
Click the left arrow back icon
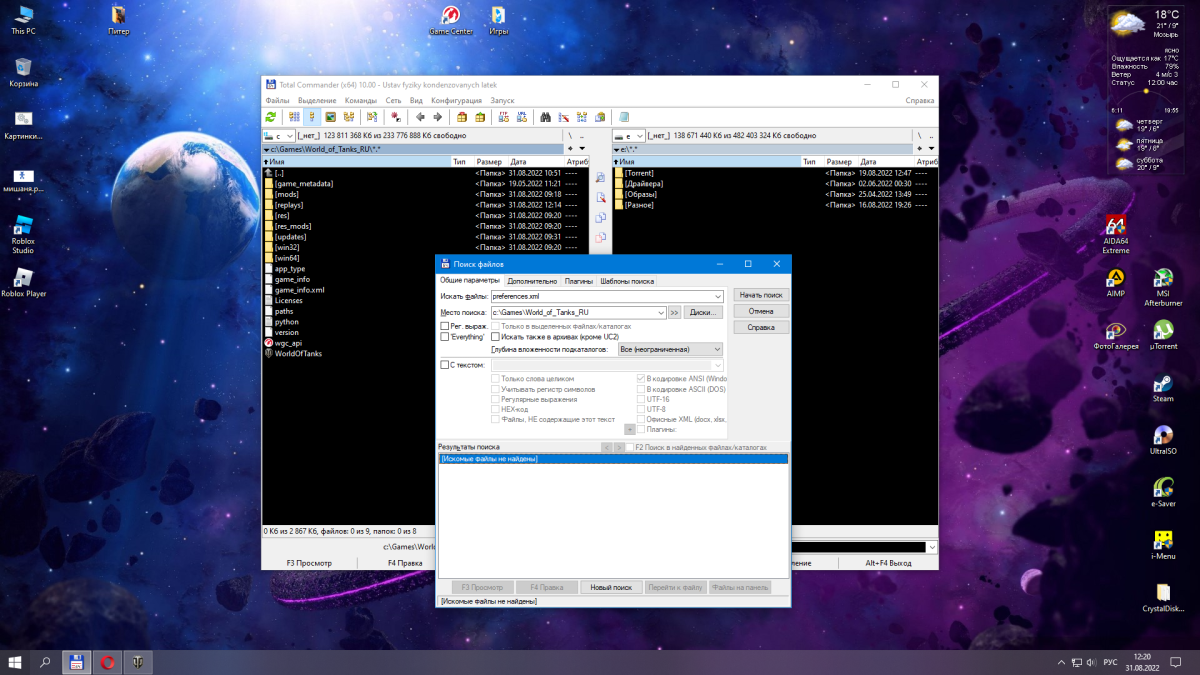pos(421,117)
